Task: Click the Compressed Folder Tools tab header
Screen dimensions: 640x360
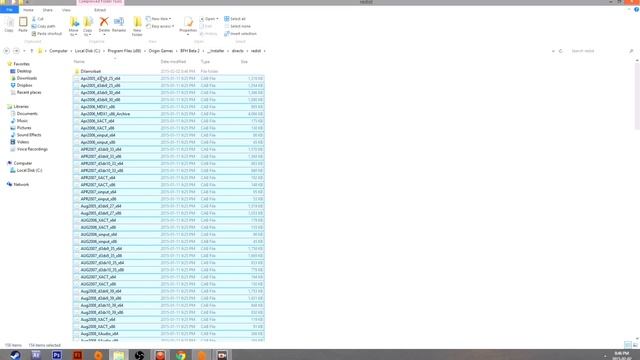Action: (x=100, y=2)
